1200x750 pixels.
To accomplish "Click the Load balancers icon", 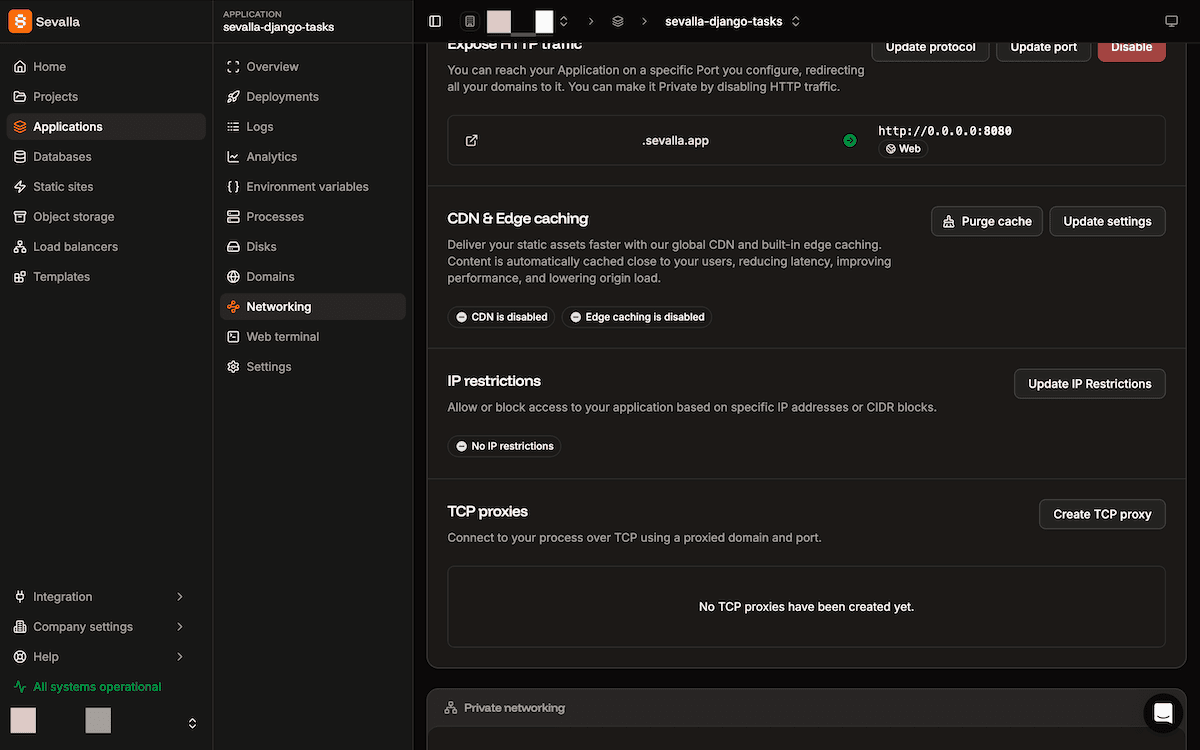I will (20, 247).
